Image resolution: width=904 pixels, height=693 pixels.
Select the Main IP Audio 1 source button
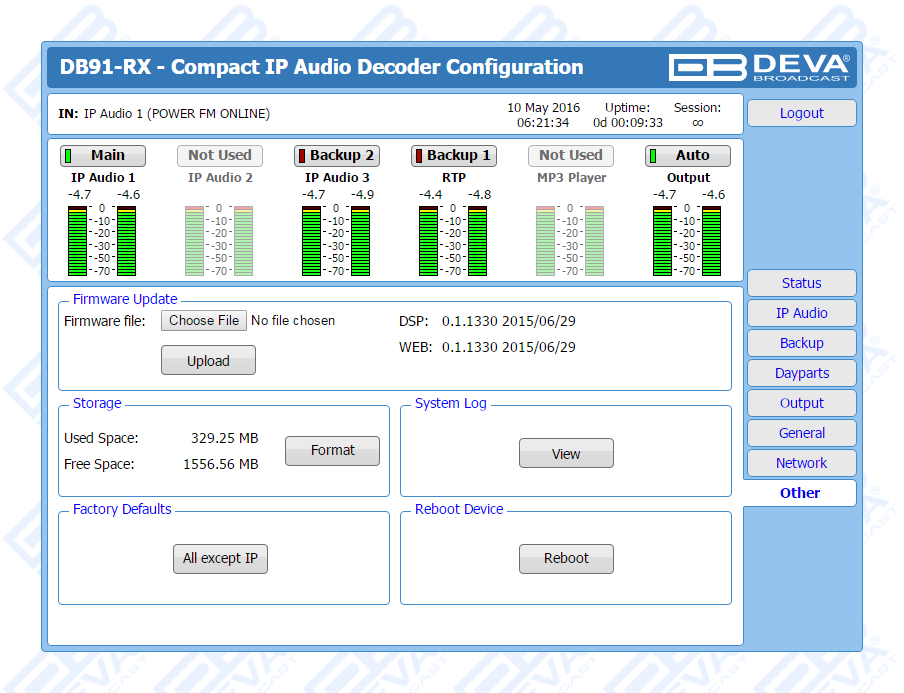point(103,156)
